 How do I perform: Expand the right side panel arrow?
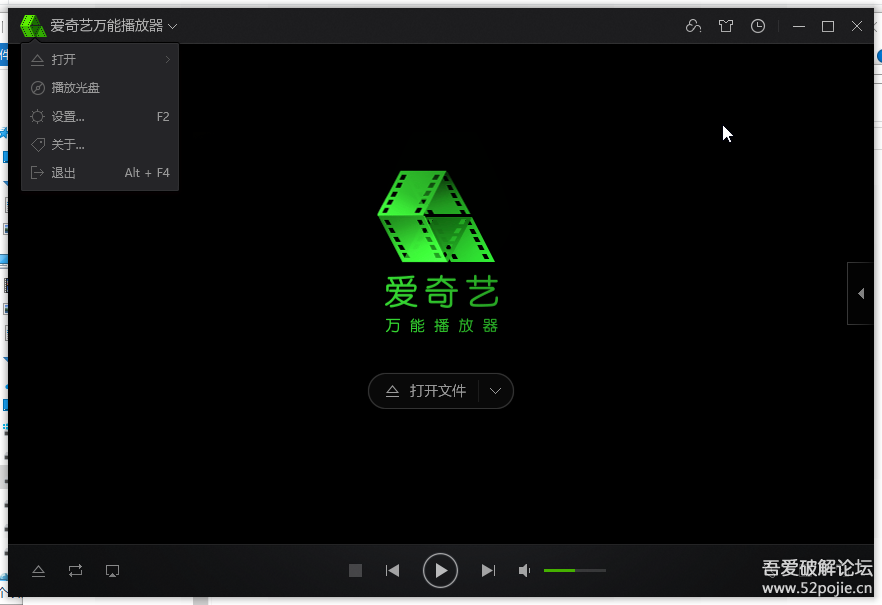click(861, 293)
